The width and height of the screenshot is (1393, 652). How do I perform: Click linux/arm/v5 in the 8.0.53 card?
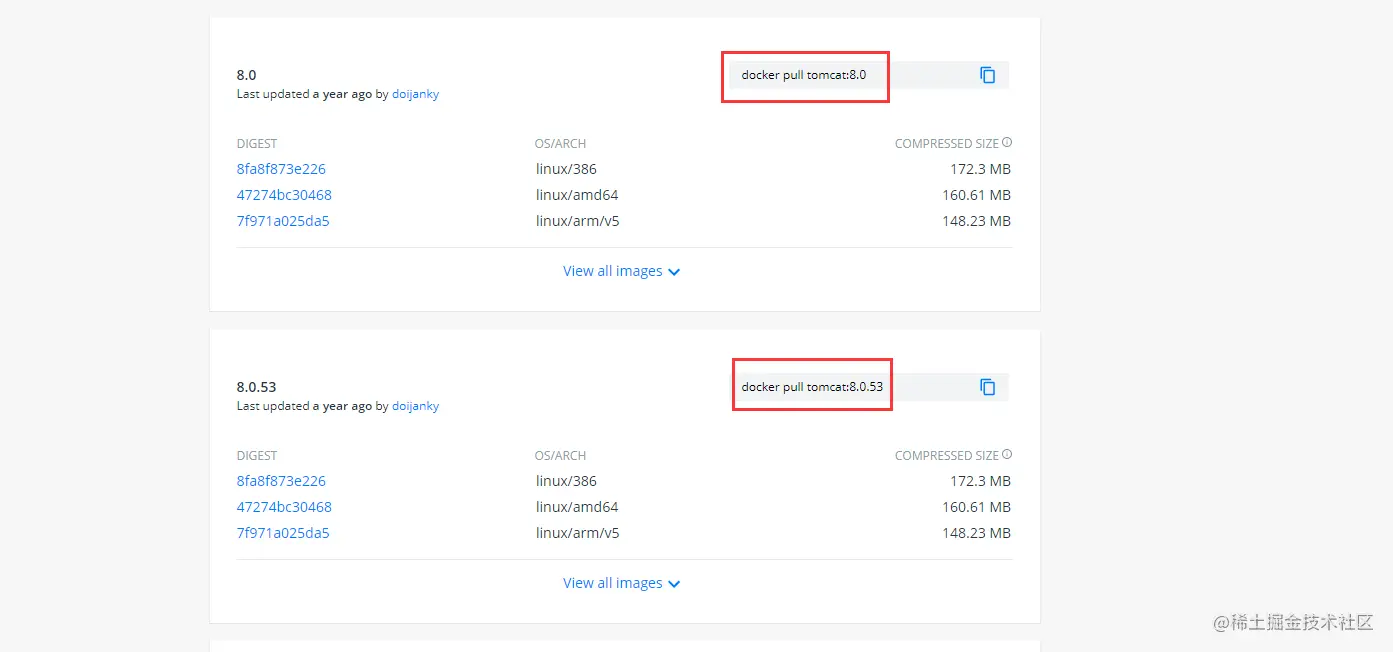pos(577,533)
